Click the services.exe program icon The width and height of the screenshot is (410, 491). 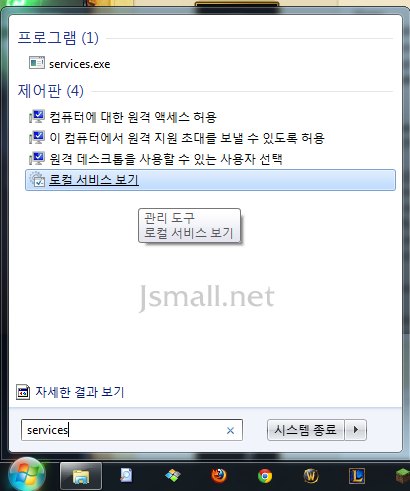coord(37,63)
